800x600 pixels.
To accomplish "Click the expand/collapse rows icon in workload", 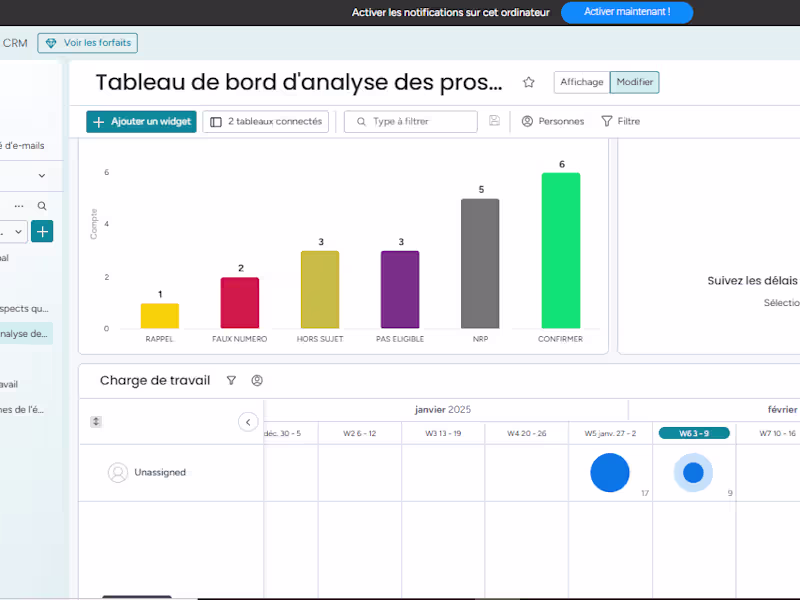I will click(x=96, y=422).
